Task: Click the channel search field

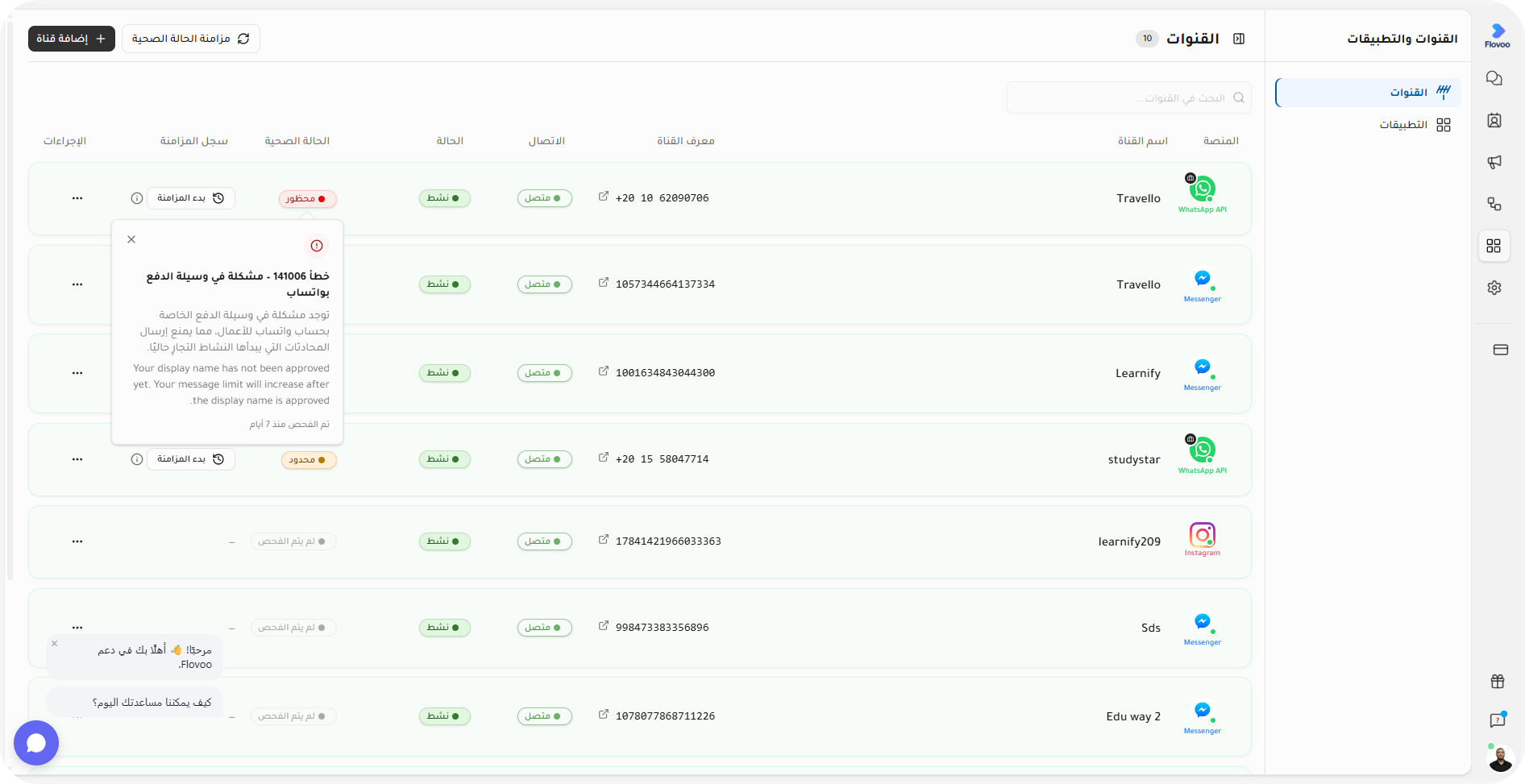Action: pos(1128,97)
